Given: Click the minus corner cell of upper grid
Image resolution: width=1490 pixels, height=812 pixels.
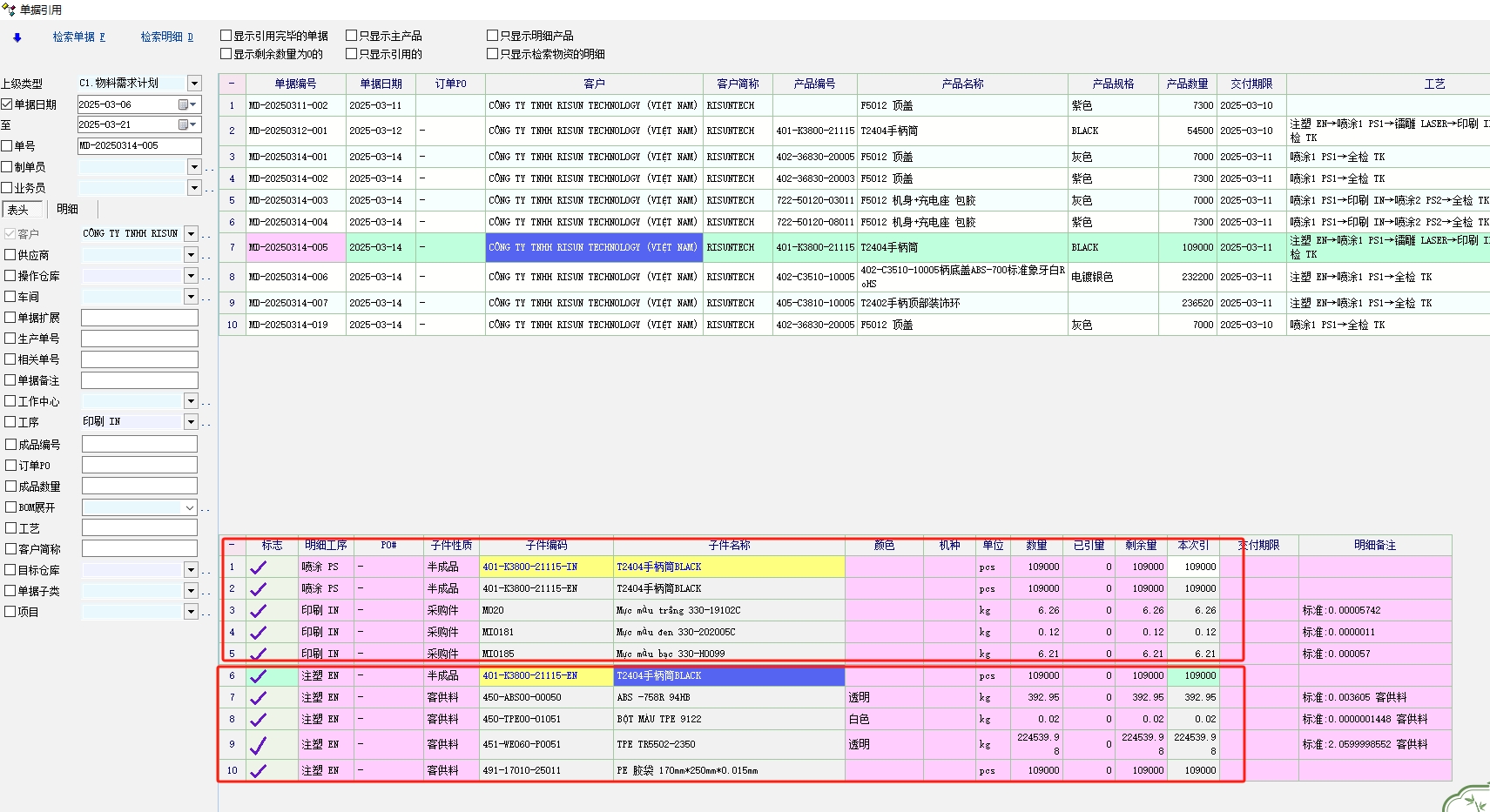Looking at the screenshot, I should 232,84.
